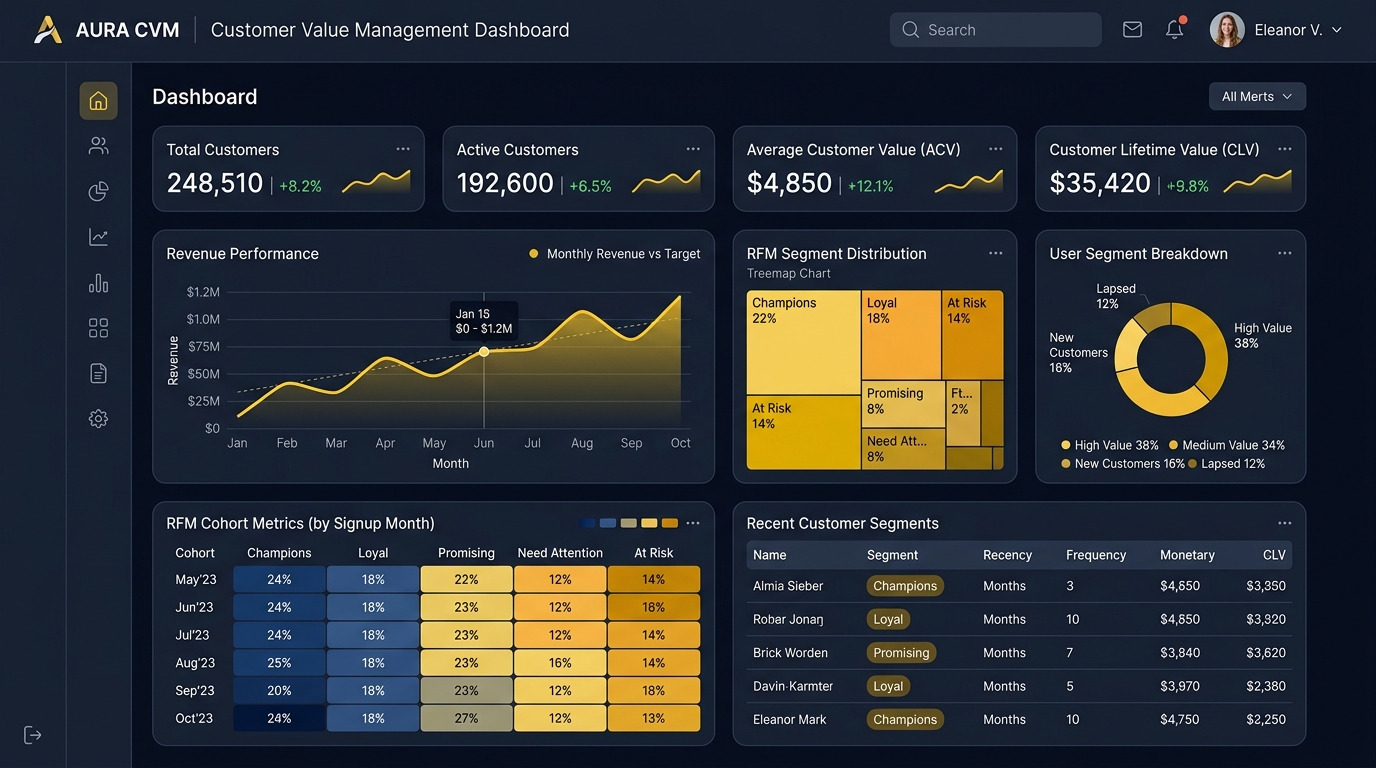Expand the All Merts dropdown
This screenshot has width=1376, height=768.
point(1257,96)
